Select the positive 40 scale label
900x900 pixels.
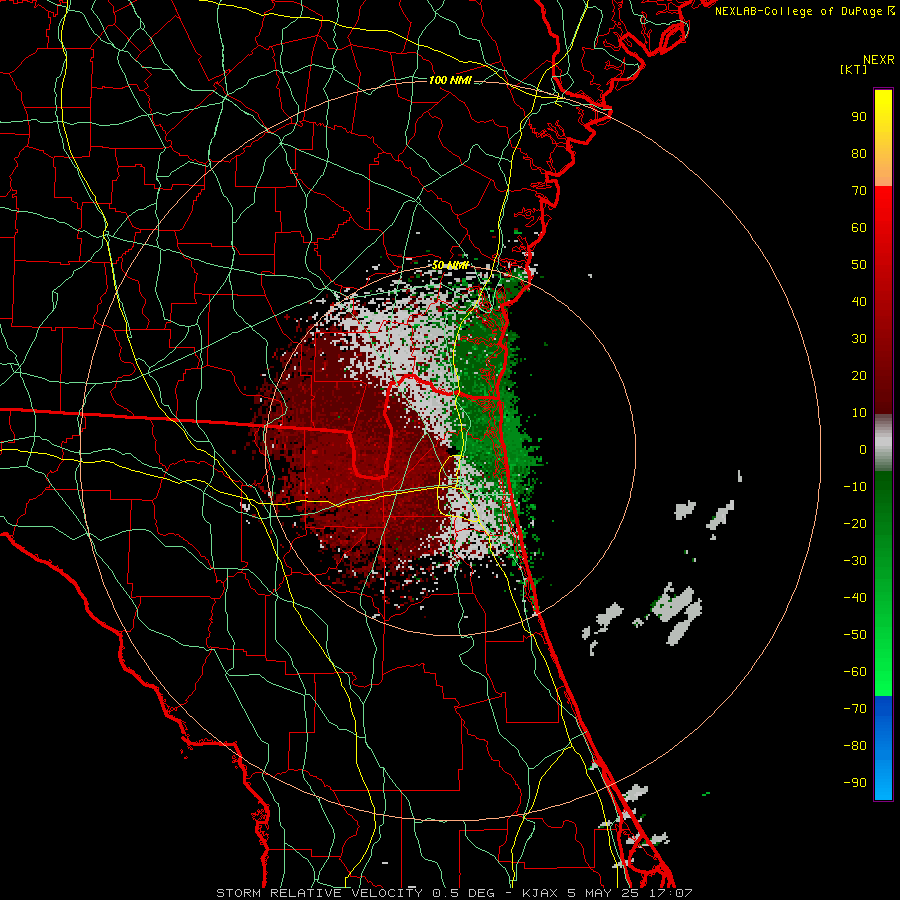click(859, 301)
